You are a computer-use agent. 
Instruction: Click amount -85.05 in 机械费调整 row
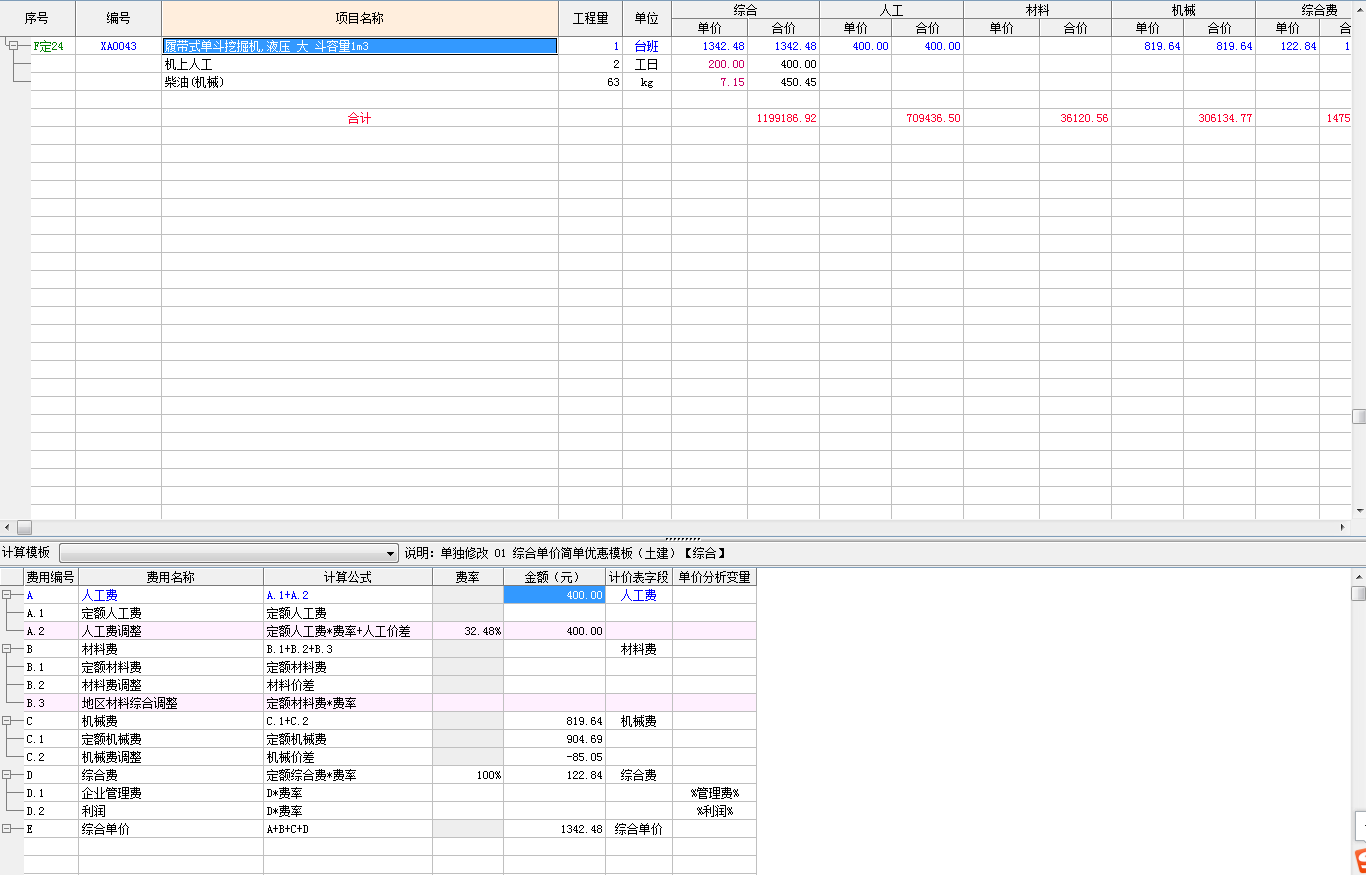[x=554, y=757]
